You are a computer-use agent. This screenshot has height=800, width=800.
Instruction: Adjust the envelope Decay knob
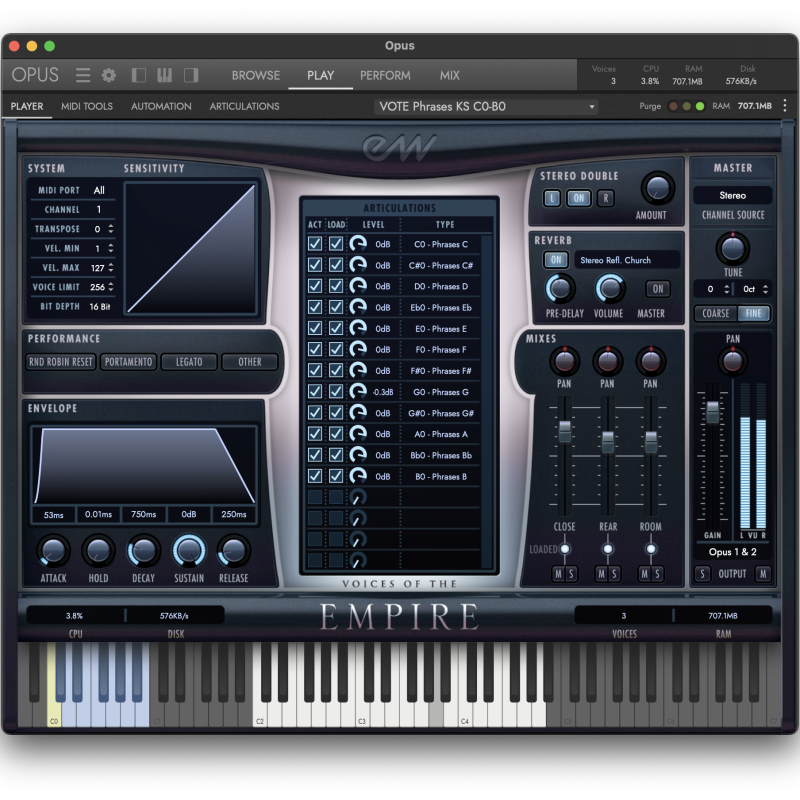coord(143,551)
